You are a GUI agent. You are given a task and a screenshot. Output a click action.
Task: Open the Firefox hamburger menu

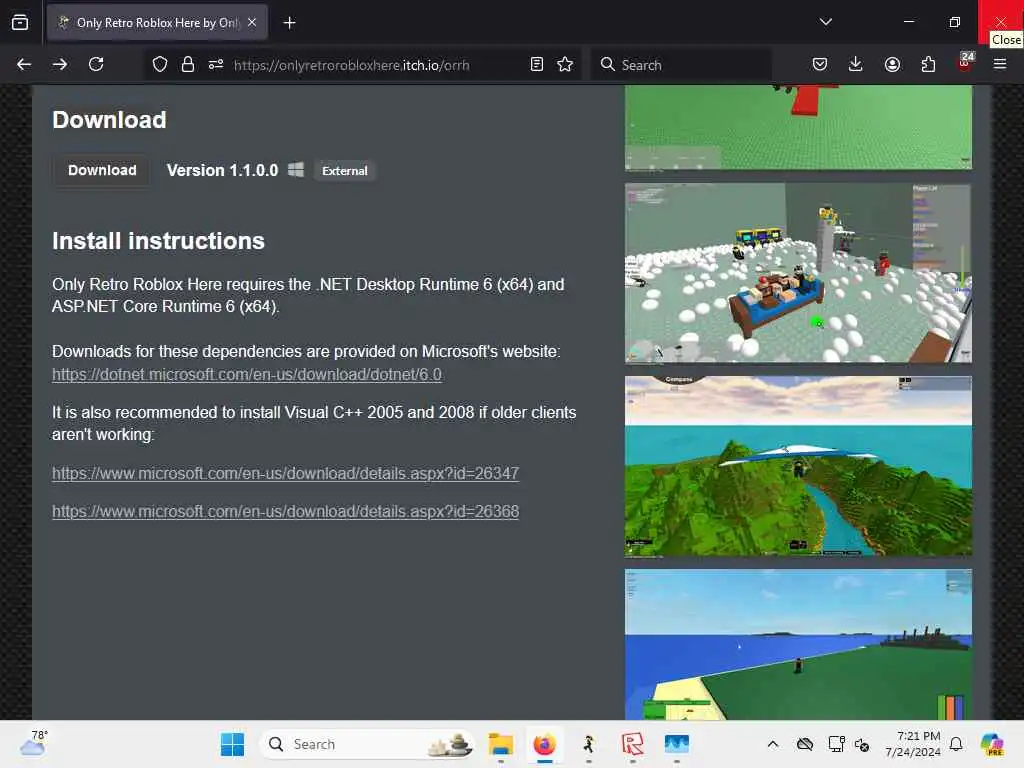coord(1000,64)
